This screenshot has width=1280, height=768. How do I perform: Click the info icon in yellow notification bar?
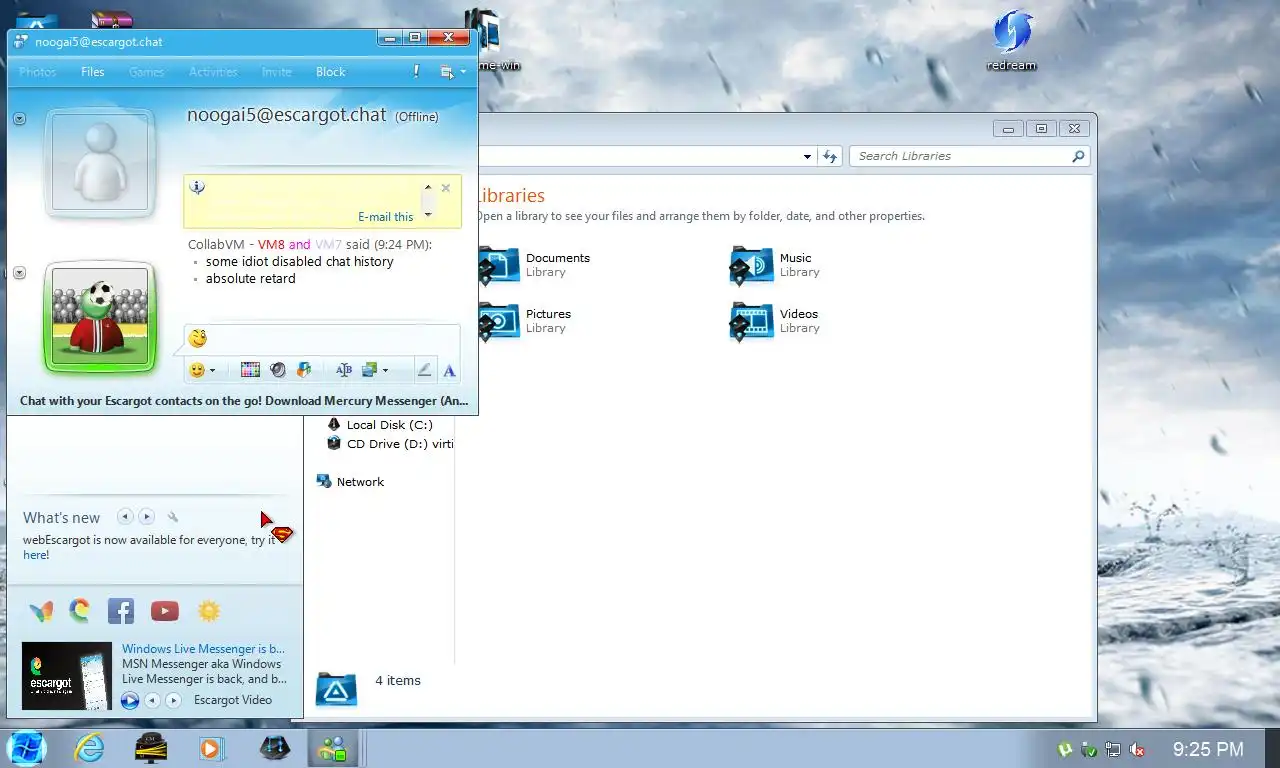(198, 188)
